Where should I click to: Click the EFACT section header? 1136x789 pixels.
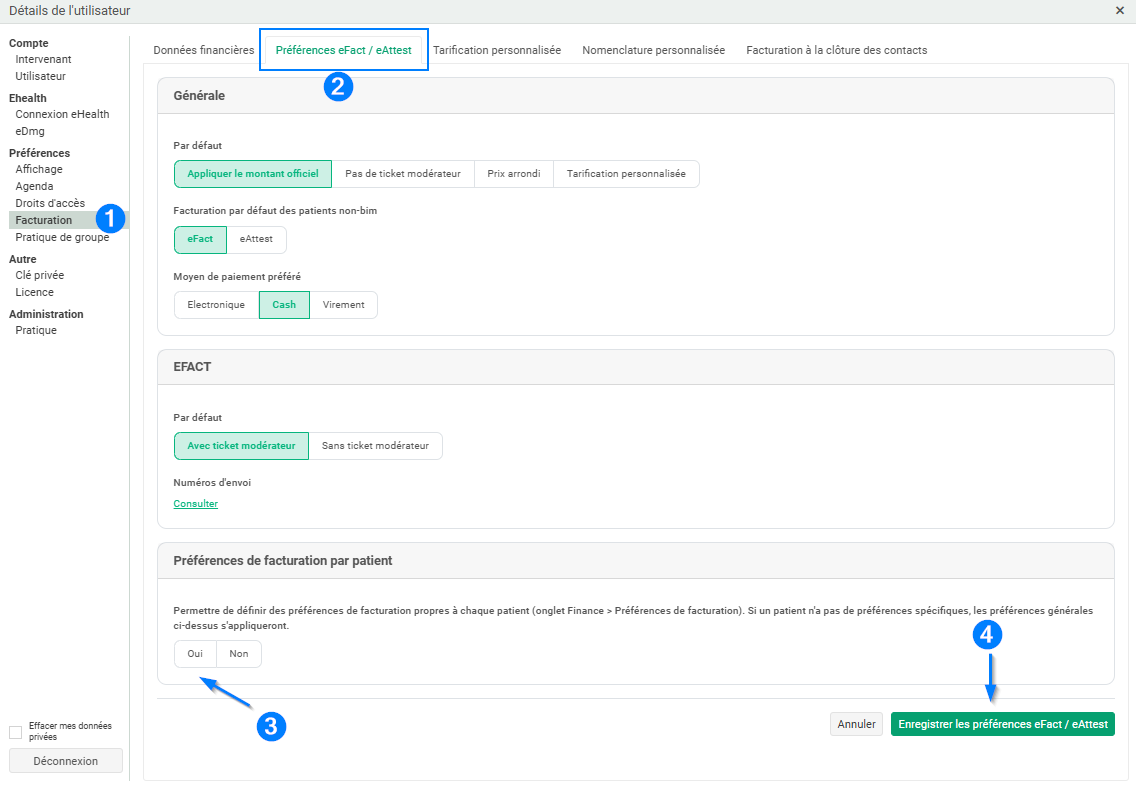pyautogui.click(x=635, y=367)
